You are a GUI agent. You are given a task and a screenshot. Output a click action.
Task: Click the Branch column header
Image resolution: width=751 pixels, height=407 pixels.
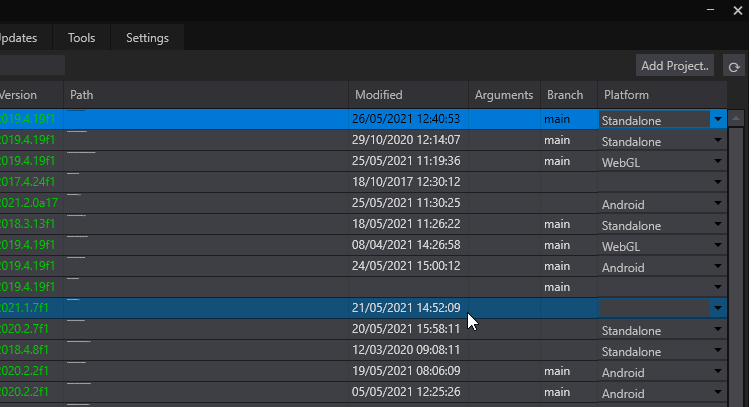tap(569, 95)
